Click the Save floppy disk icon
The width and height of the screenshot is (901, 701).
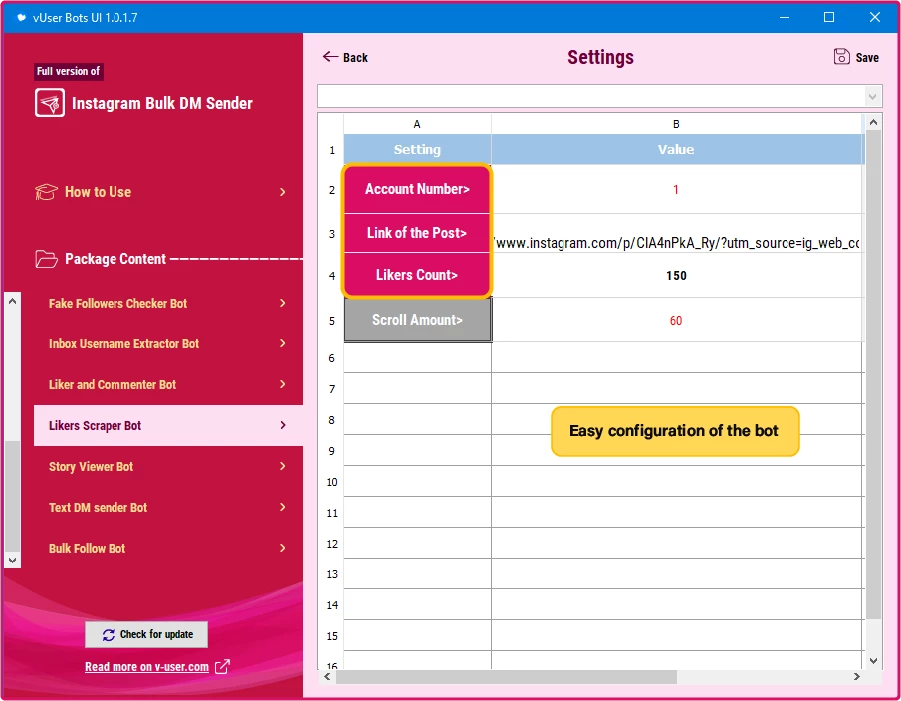pos(841,56)
